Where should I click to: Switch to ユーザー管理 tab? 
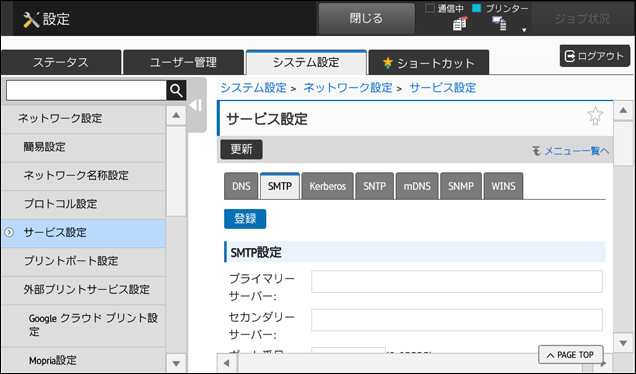(183, 62)
